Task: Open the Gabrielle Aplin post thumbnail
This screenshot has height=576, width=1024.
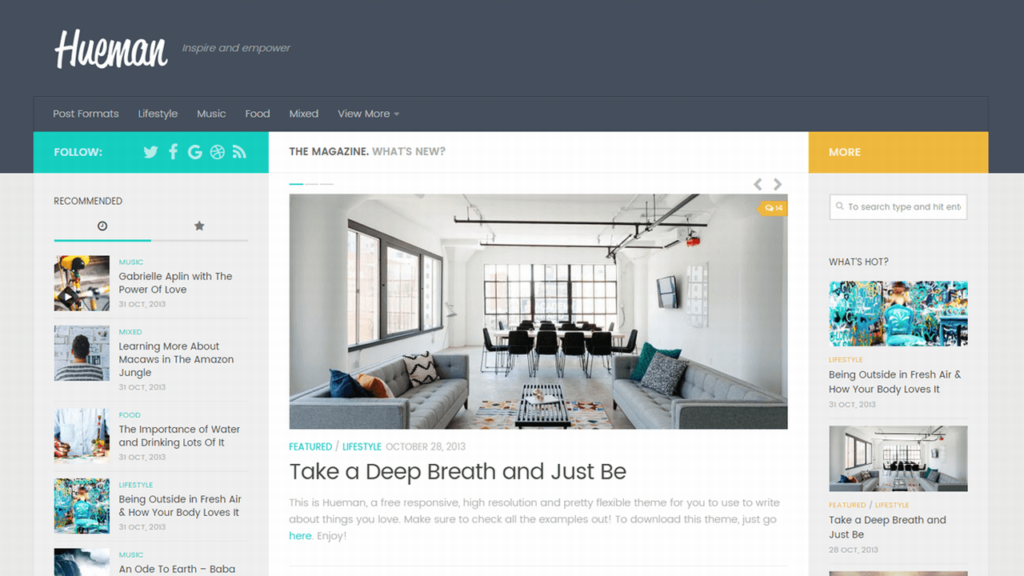Action: pos(82,283)
